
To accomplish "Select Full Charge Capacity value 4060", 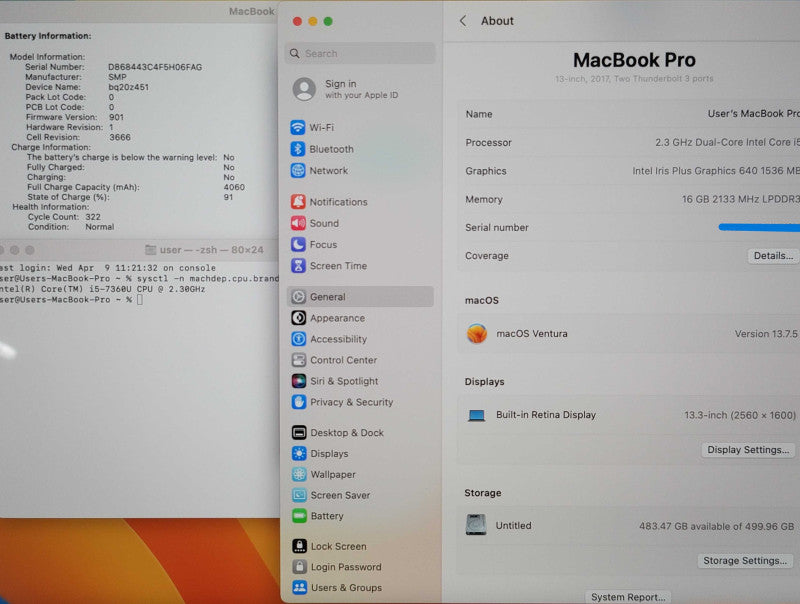I will pos(234,187).
